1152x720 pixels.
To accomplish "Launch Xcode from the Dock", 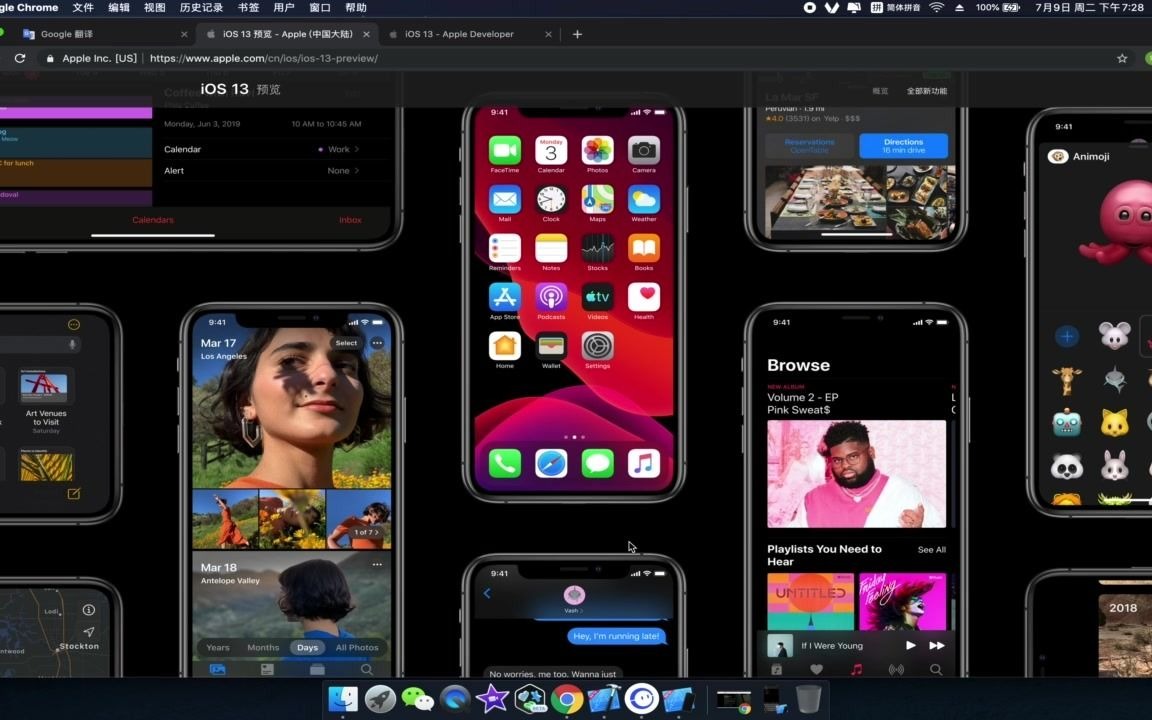I will (604, 698).
